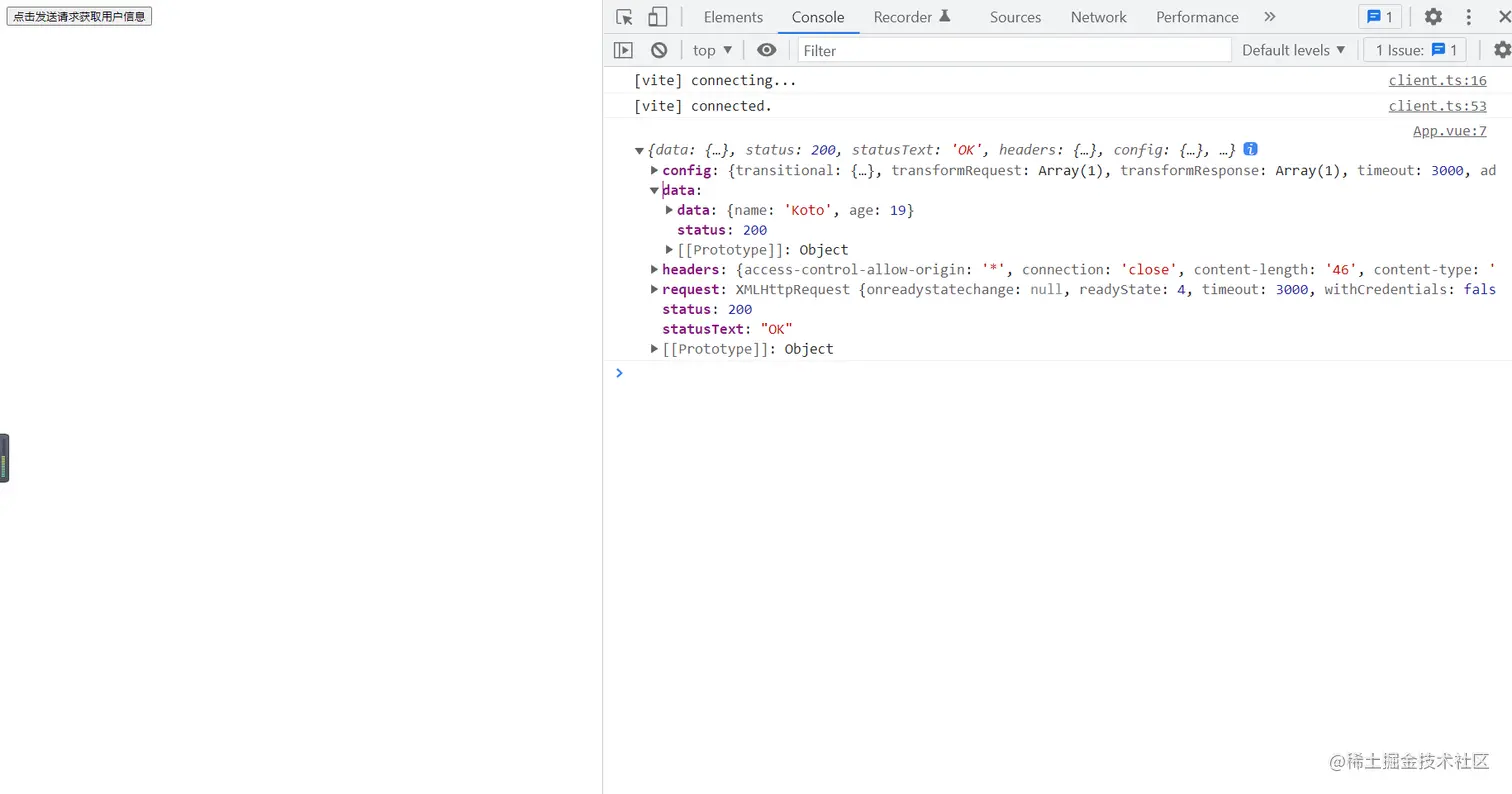The image size is (1512, 794).
Task: Open the three-dot DevTools customize menu
Action: coord(1469,17)
